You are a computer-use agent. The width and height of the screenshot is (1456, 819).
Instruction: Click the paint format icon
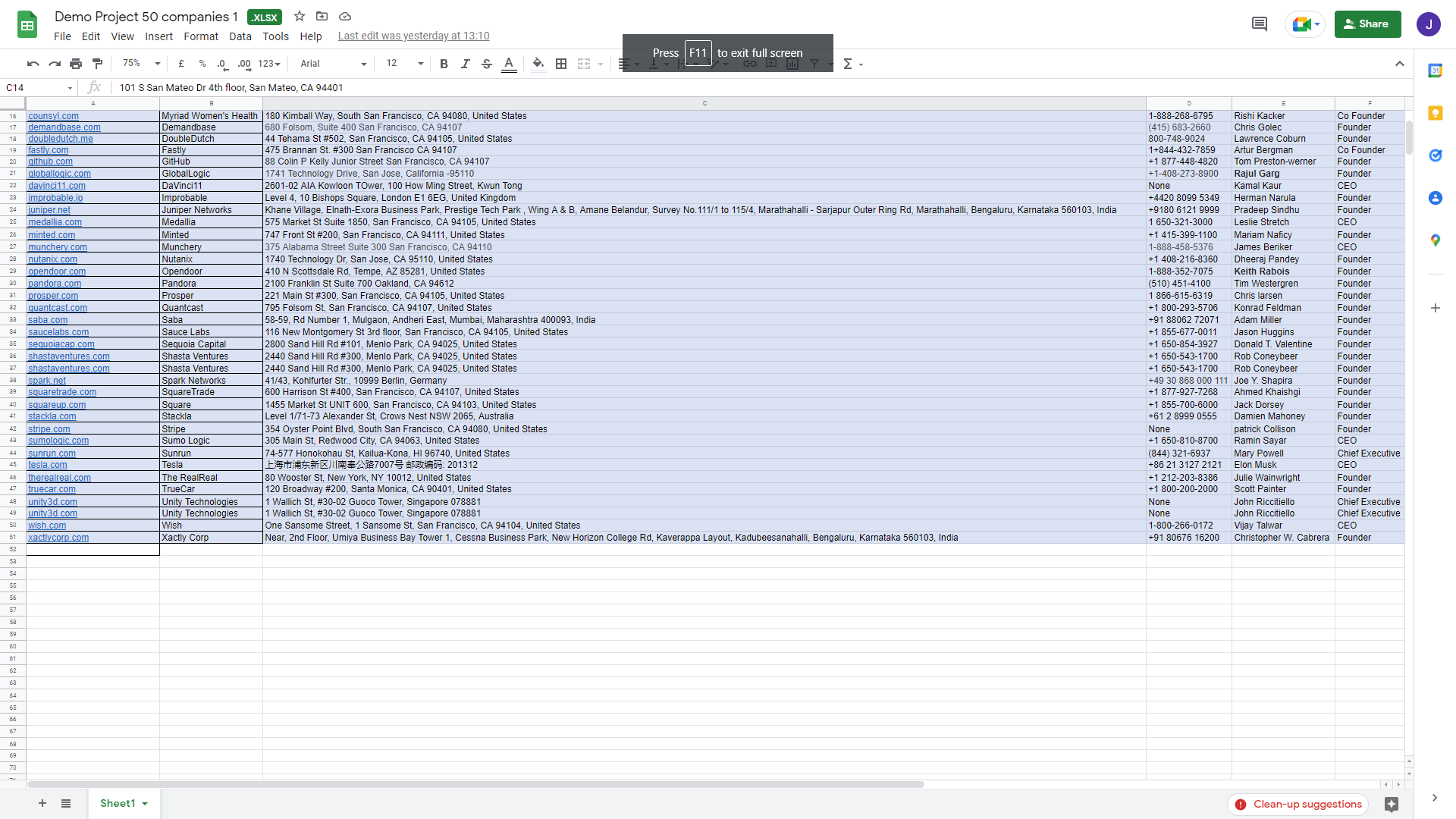[97, 64]
